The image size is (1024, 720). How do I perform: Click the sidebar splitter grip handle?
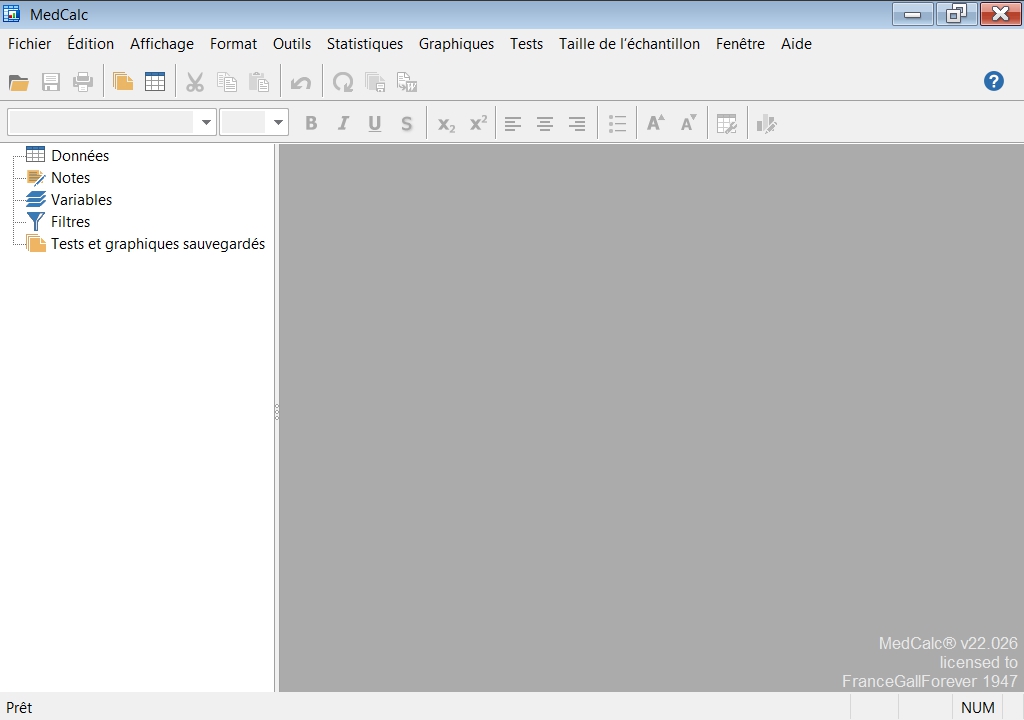tap(277, 412)
